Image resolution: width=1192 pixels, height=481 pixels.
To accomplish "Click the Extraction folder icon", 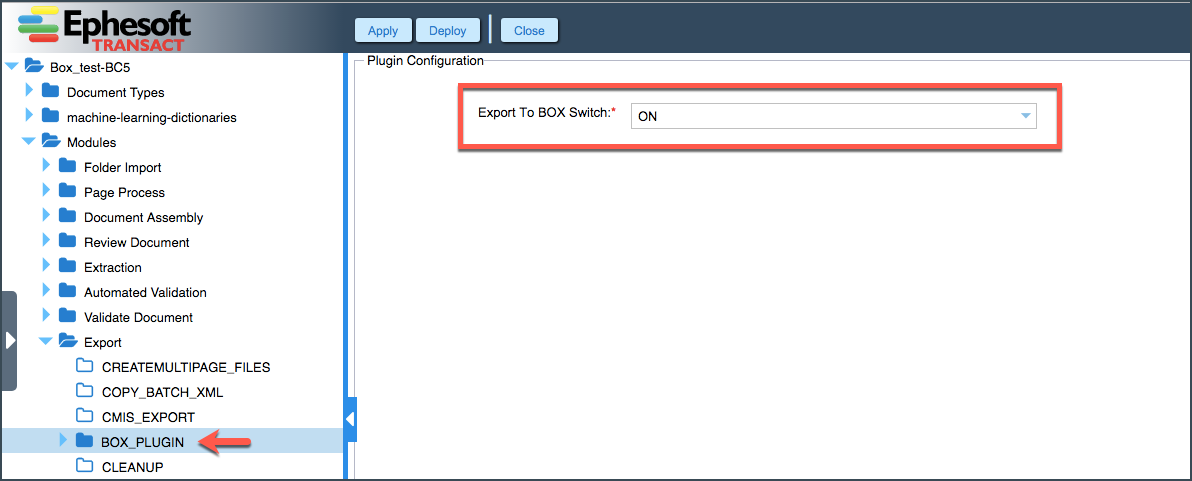I will pyautogui.click(x=68, y=267).
